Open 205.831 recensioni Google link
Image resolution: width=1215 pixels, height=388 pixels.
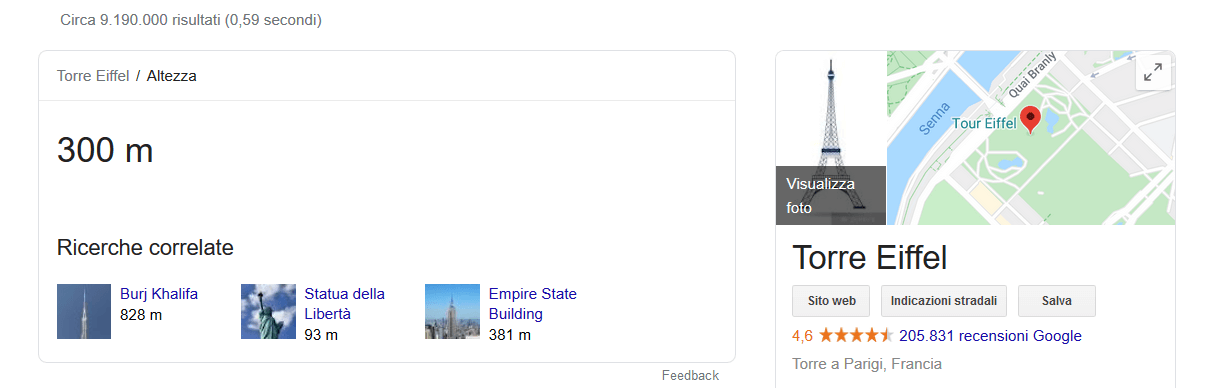click(x=990, y=336)
